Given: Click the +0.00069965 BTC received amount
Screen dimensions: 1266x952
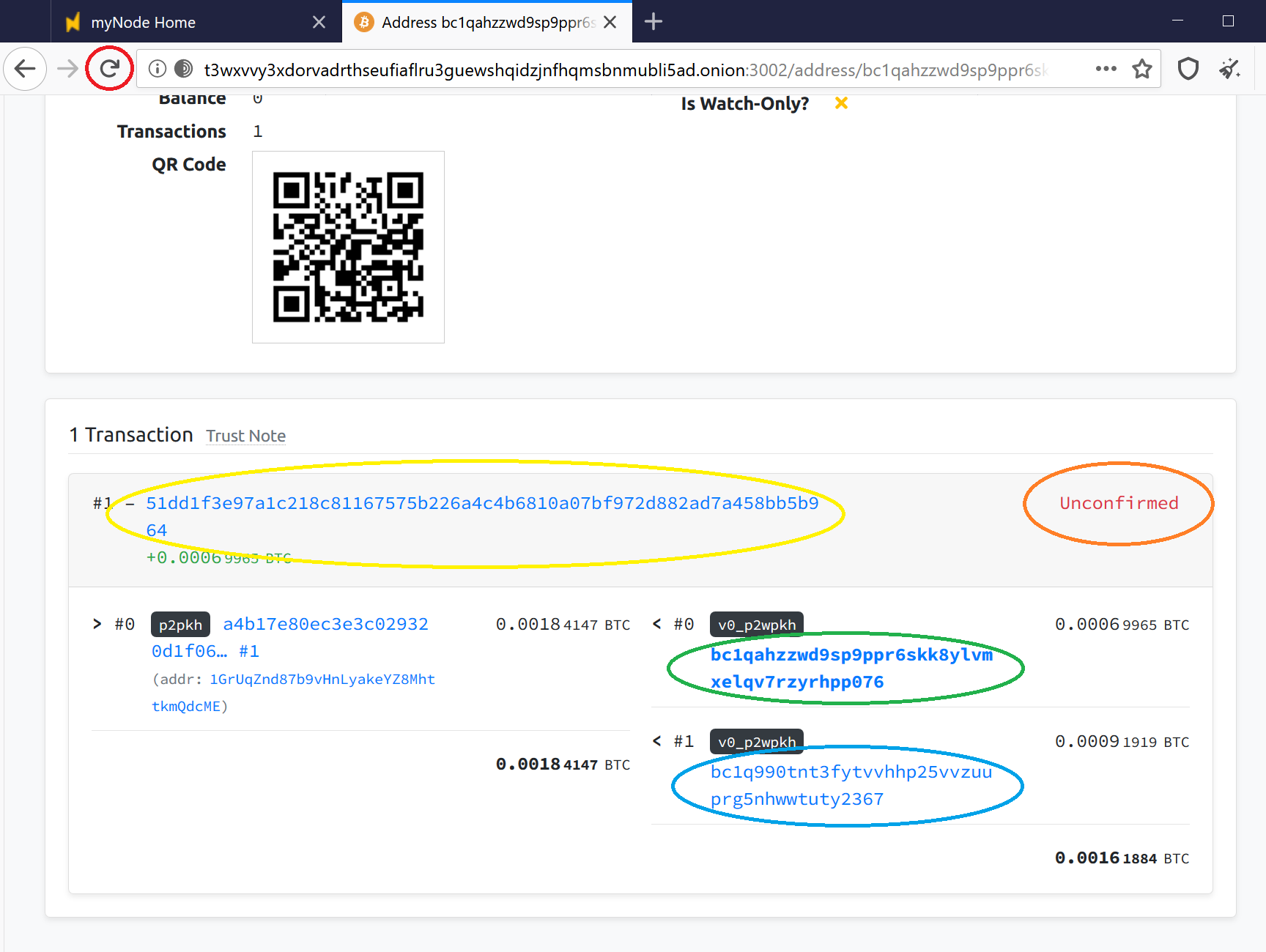Looking at the screenshot, I should pos(218,557).
